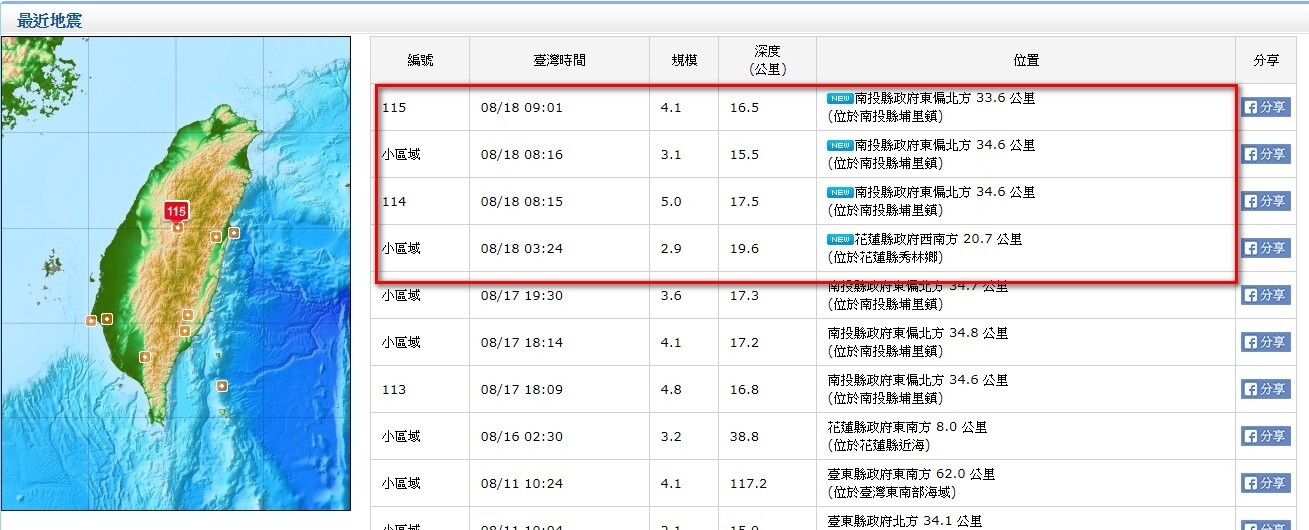Open earthquake number 115 entry
Screen dimensions: 1309x530
point(393,107)
